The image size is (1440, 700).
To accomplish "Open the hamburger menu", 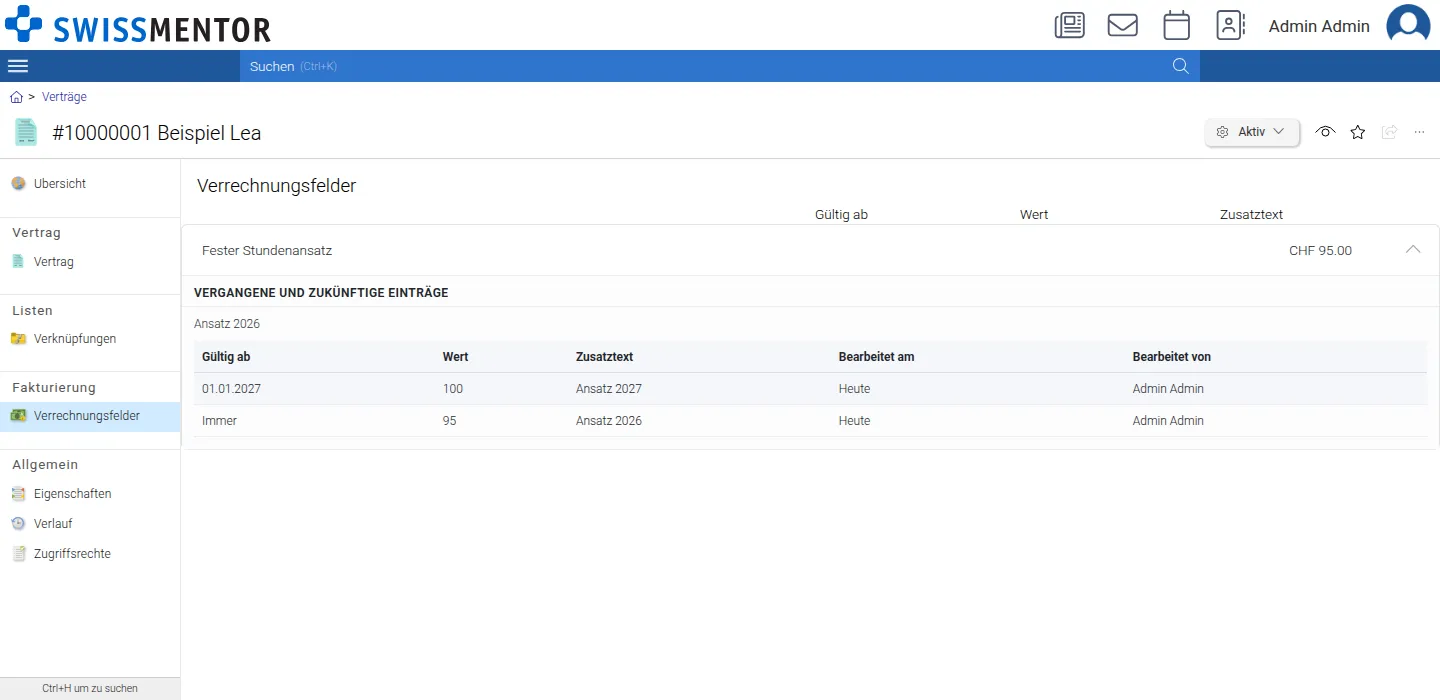I will [18, 66].
